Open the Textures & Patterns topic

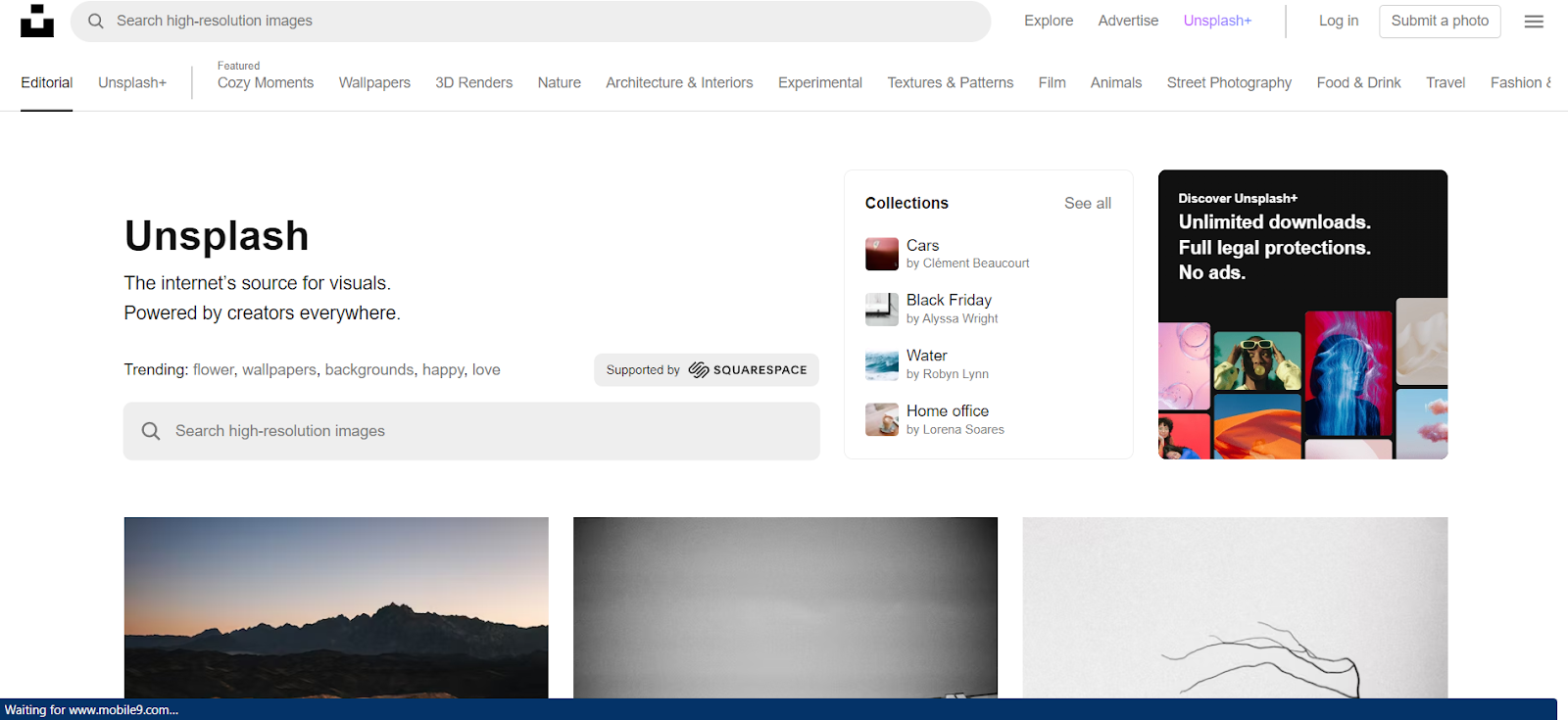(951, 82)
